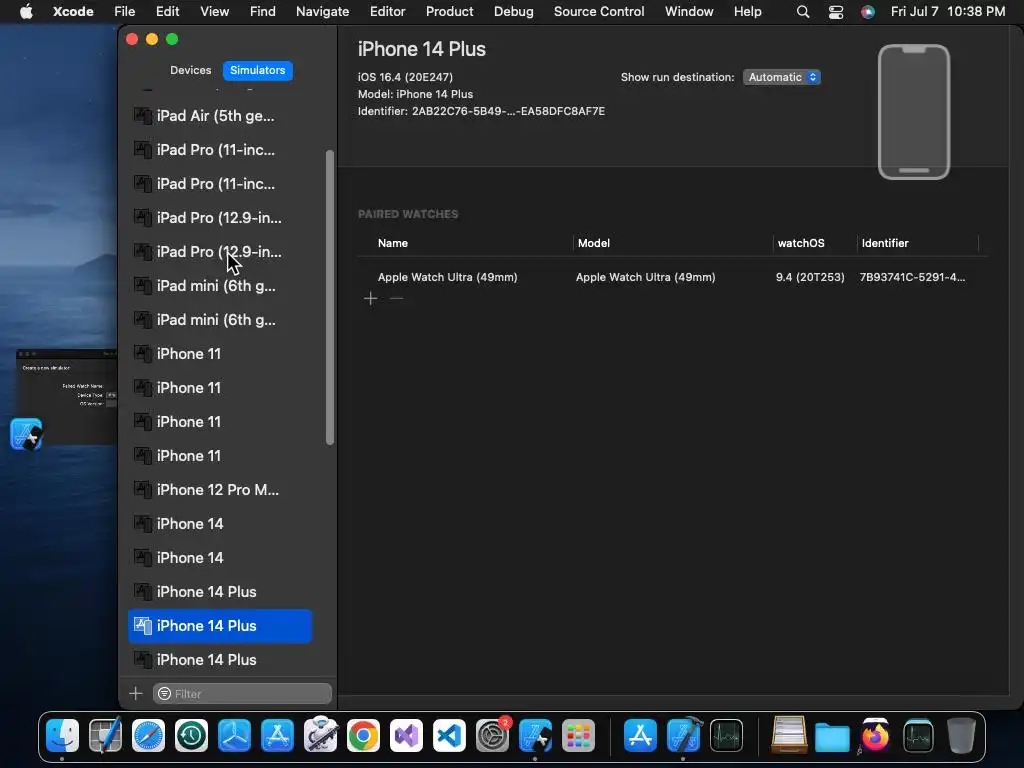
Task: Open Visual Studio (purple) from the Dock
Action: pos(406,735)
